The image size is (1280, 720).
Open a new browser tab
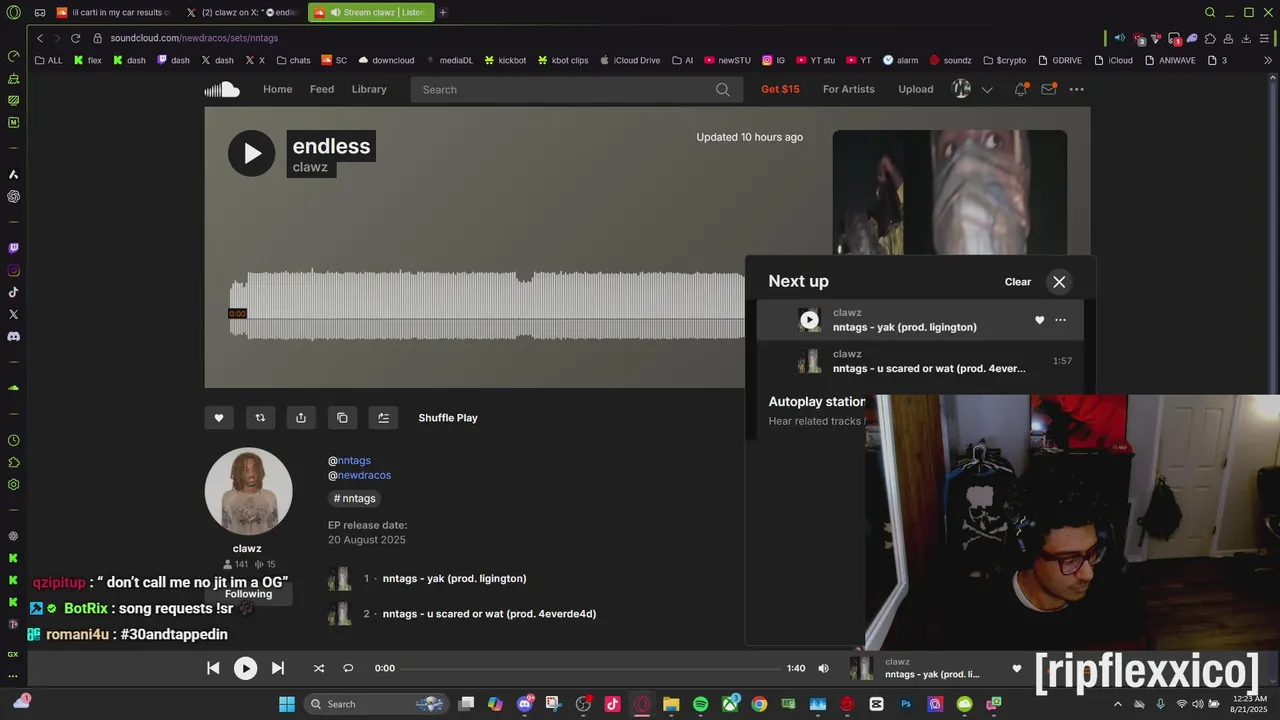pyautogui.click(x=443, y=12)
